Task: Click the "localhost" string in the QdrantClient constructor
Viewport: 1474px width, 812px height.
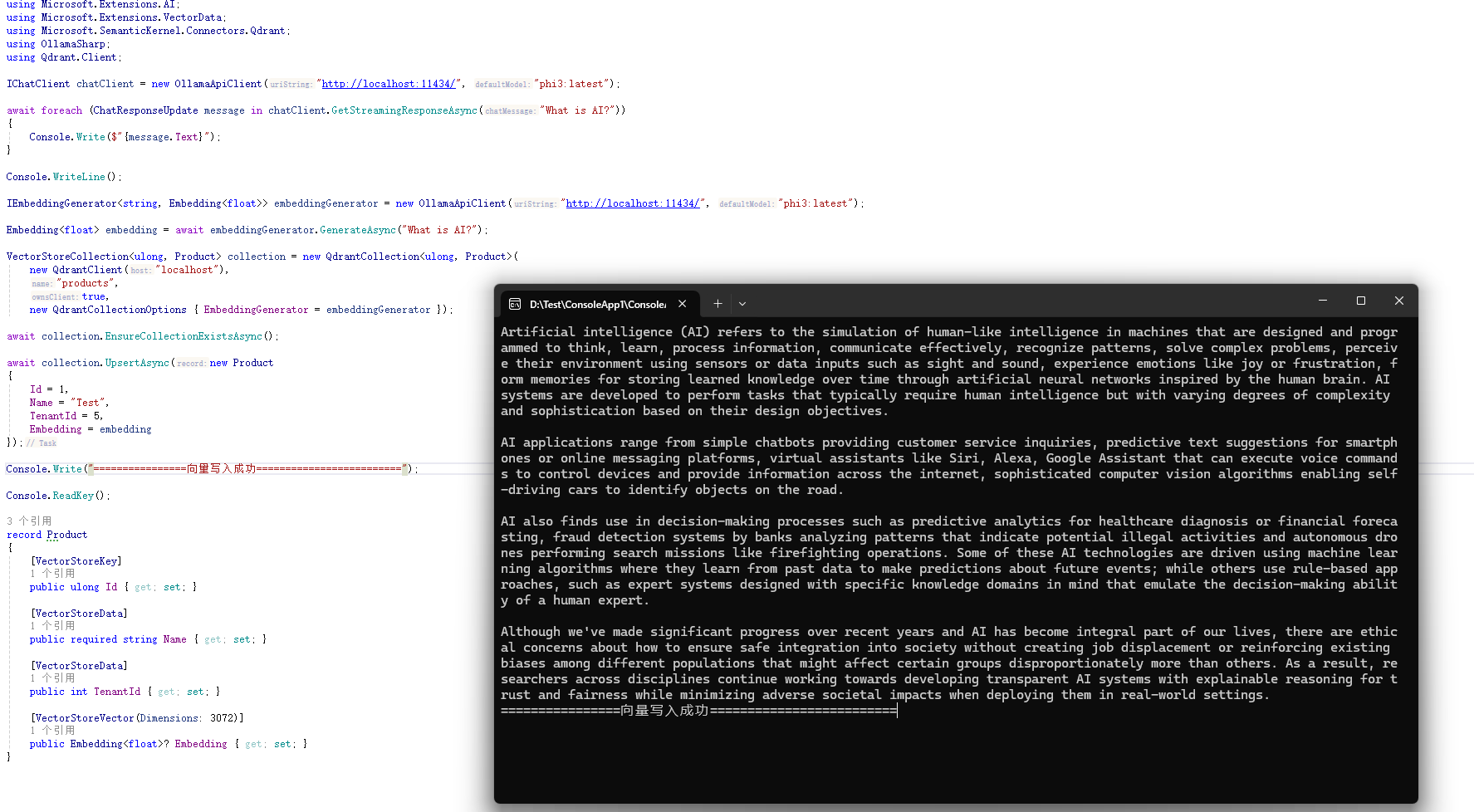Action: pos(188,270)
